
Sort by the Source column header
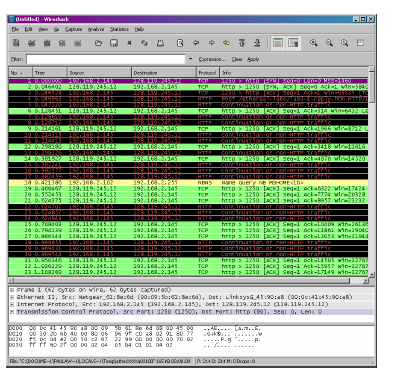(x=99, y=72)
